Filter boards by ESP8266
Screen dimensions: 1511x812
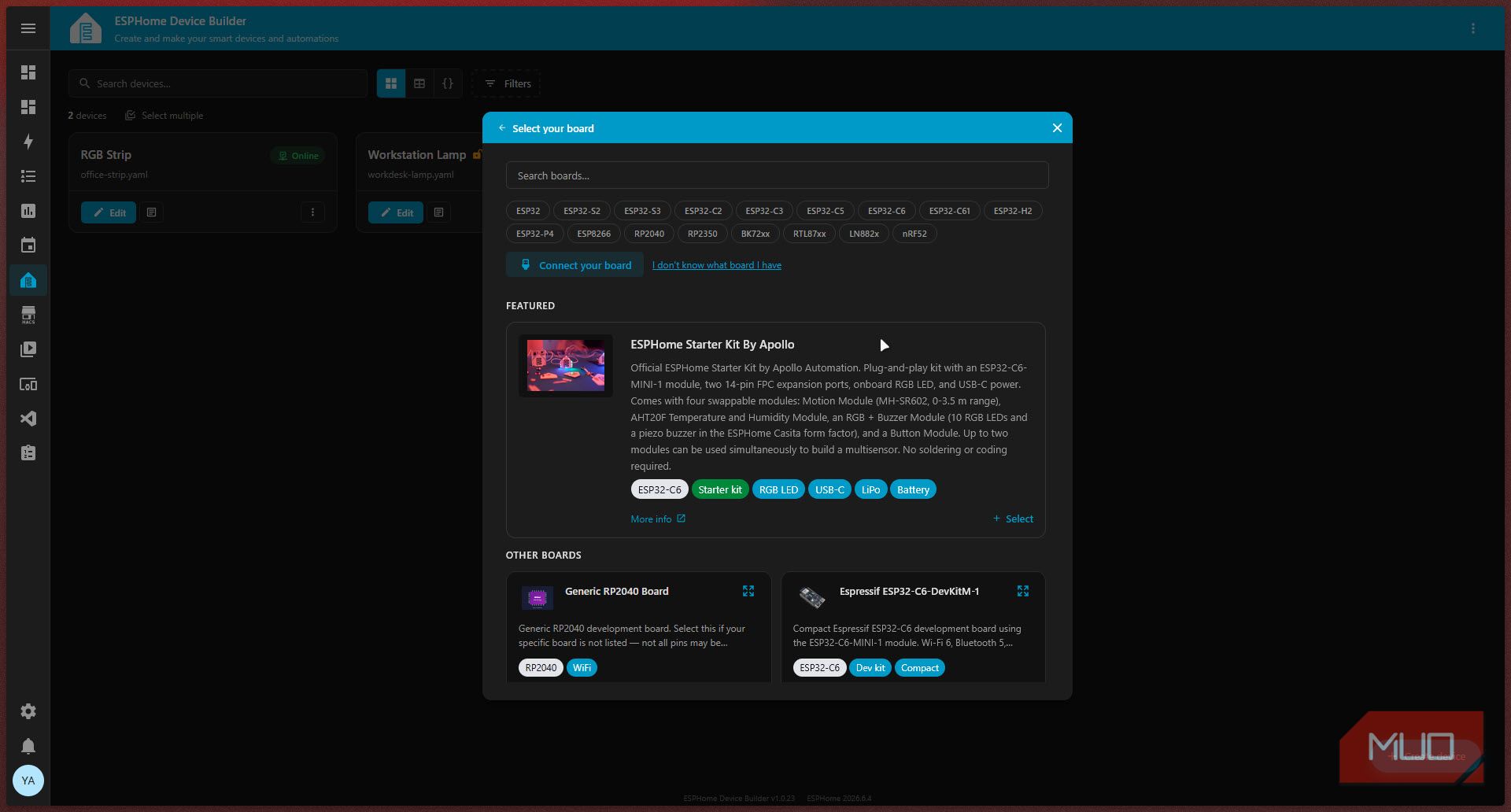click(x=593, y=234)
